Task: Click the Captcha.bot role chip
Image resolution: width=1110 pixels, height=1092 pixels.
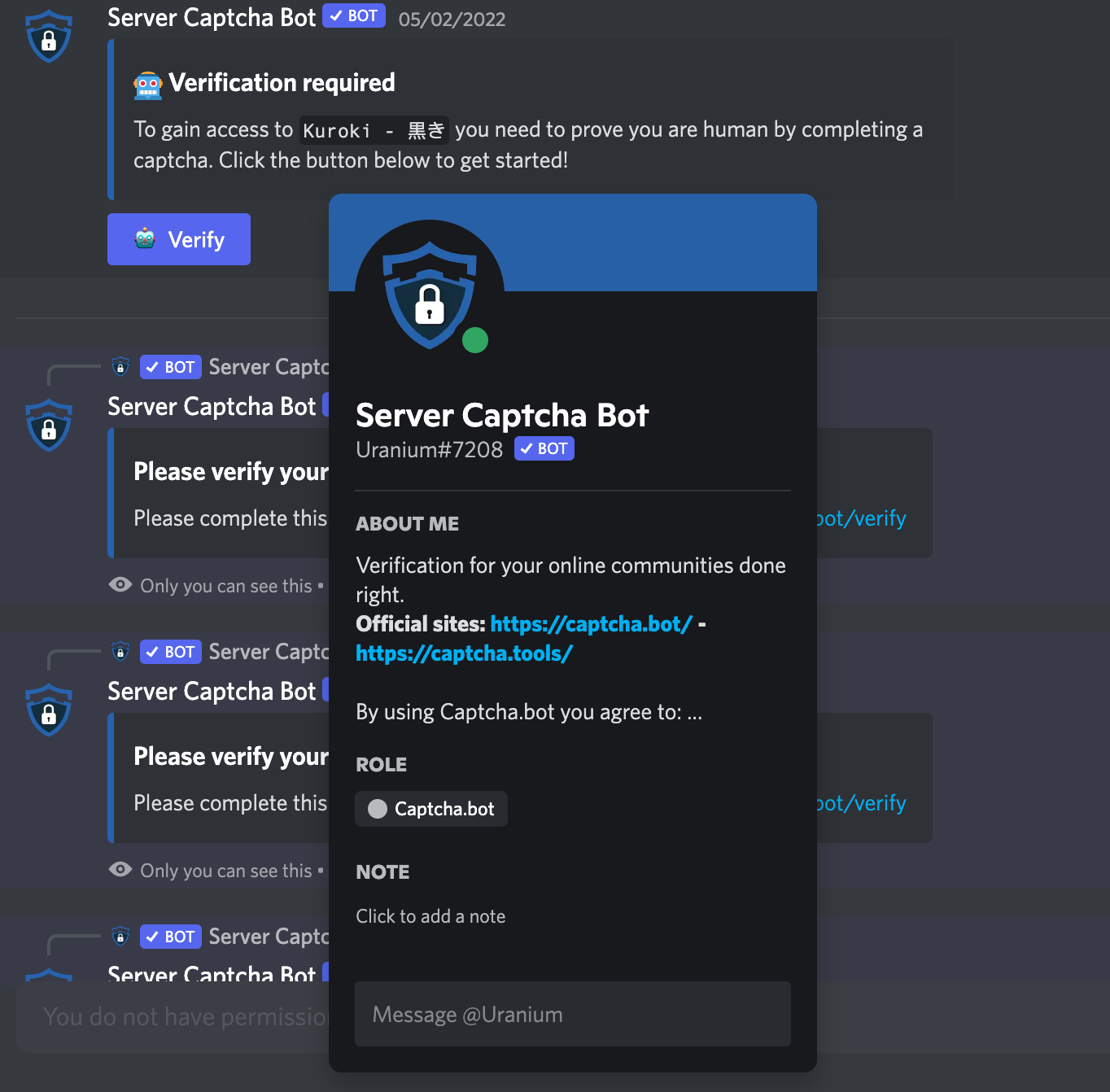Action: coord(431,809)
